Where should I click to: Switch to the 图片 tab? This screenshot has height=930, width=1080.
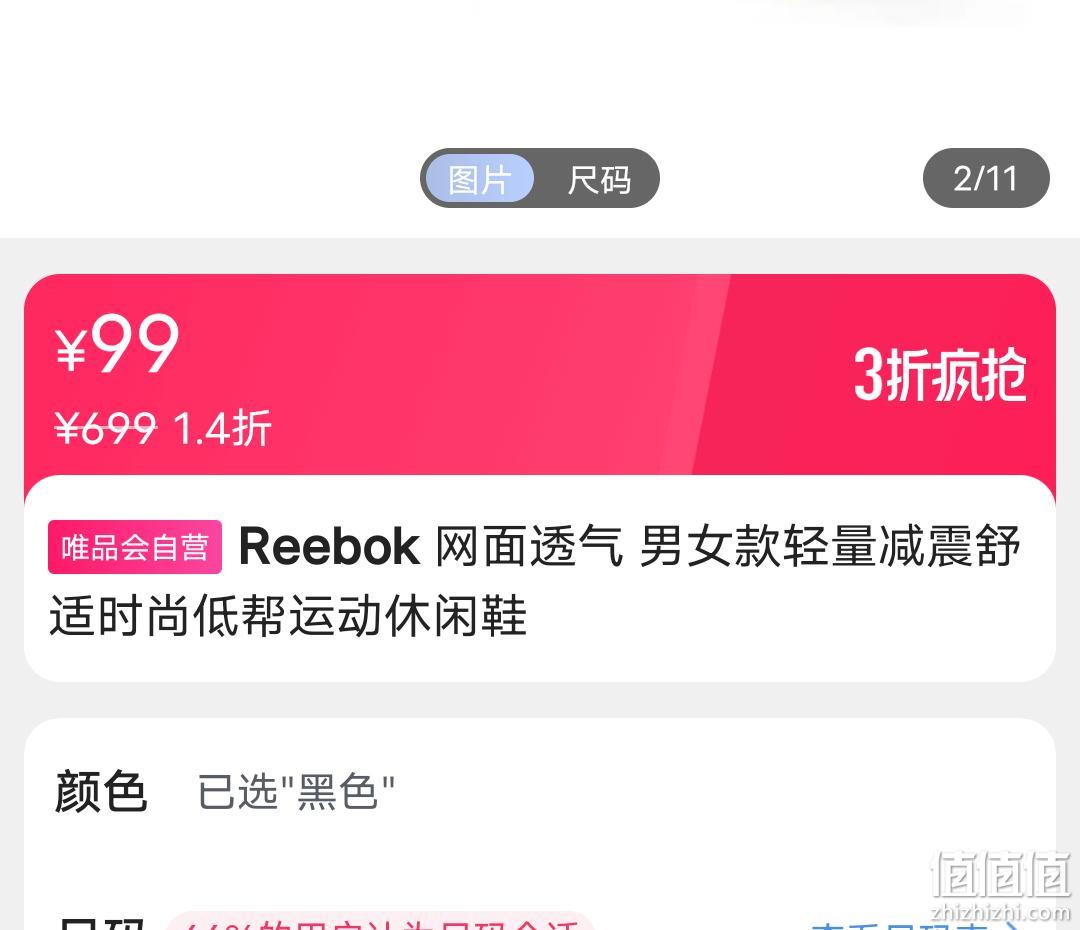coord(479,179)
